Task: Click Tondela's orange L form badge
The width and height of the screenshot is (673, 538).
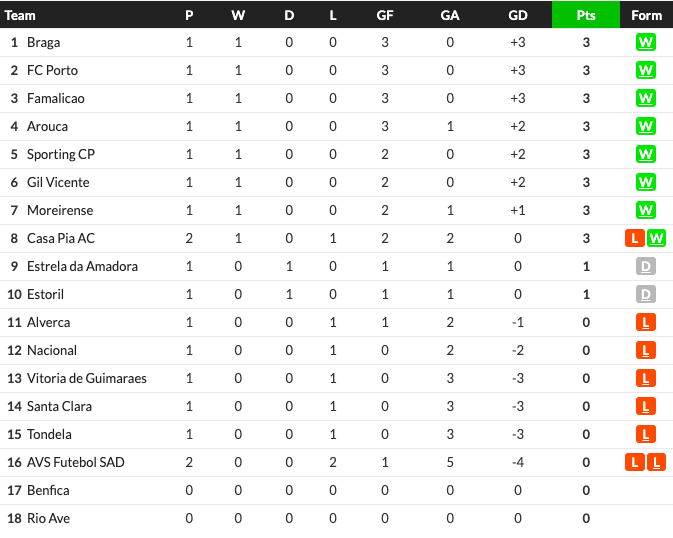Action: [x=646, y=434]
